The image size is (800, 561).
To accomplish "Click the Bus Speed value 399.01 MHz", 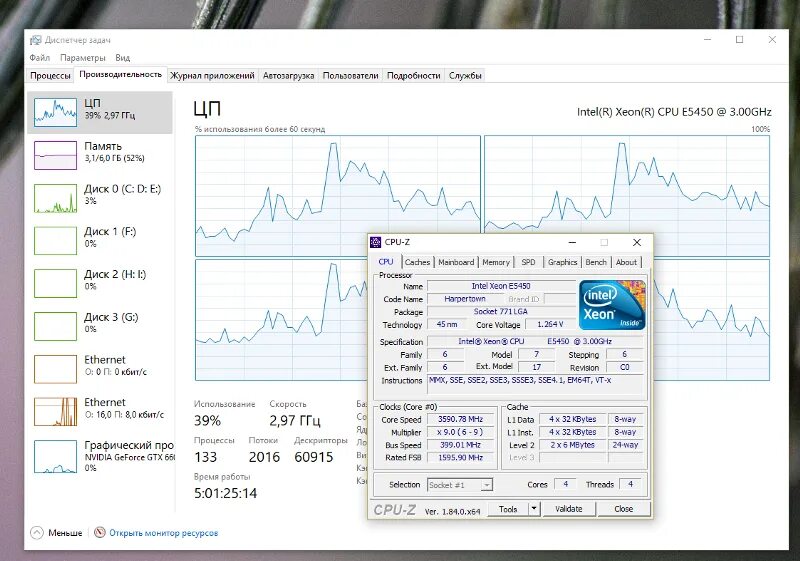I will click(x=461, y=445).
